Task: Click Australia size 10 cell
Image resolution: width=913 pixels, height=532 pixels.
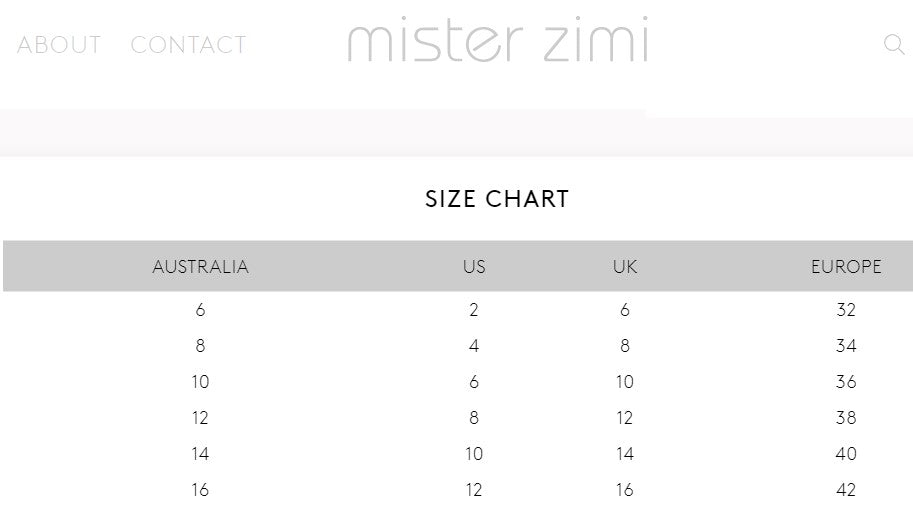Action: click(200, 382)
